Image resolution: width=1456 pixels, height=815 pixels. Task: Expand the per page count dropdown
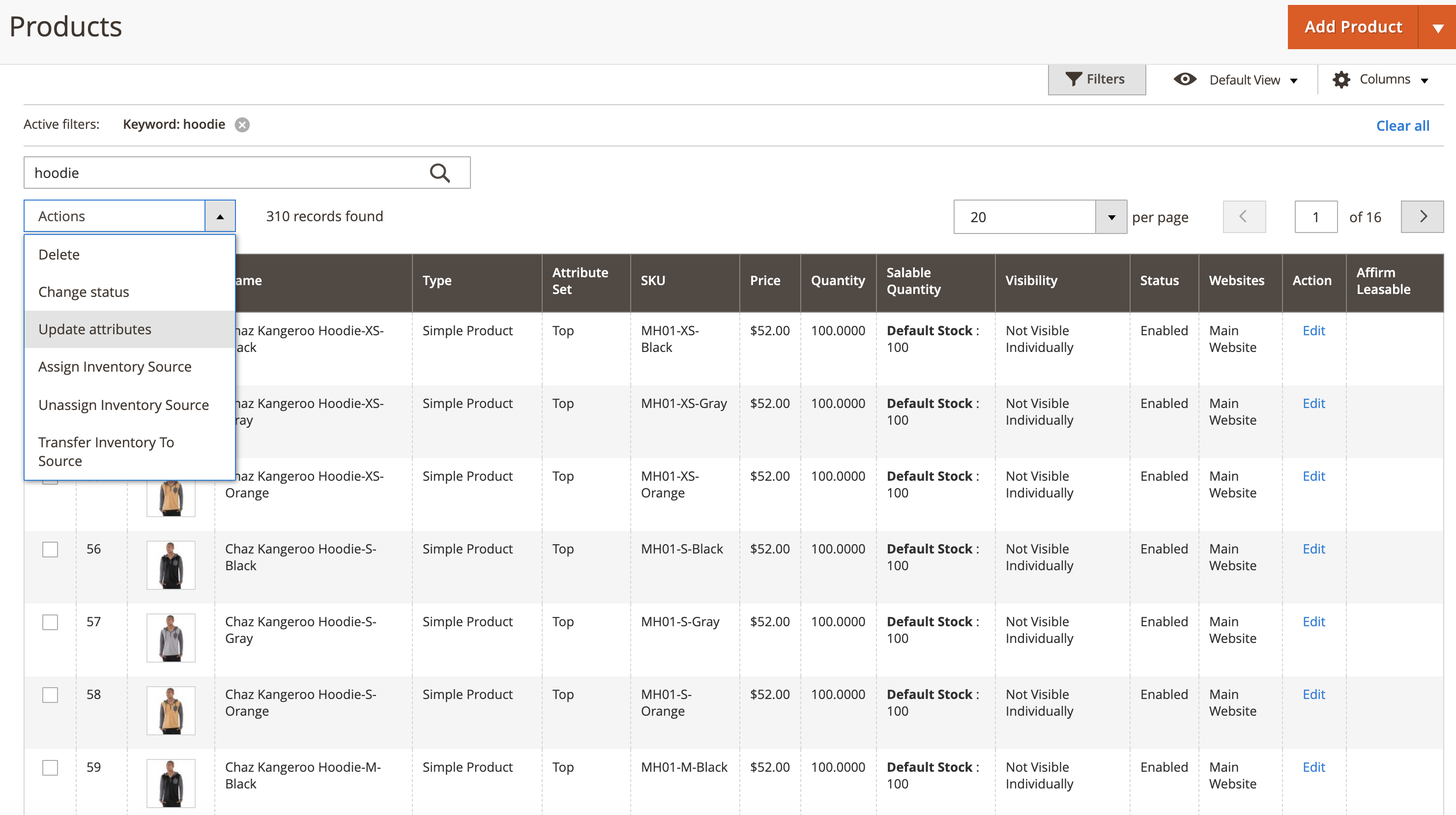tap(1110, 217)
